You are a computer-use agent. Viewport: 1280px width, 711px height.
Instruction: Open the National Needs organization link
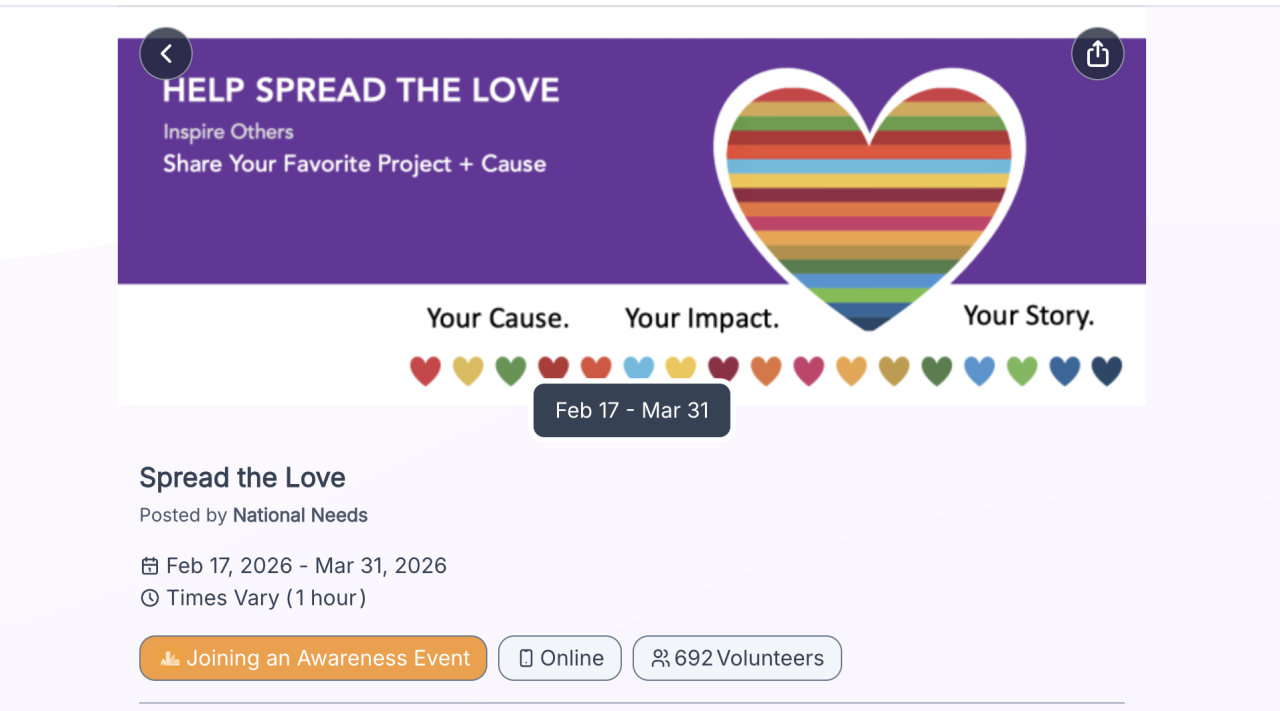(300, 515)
